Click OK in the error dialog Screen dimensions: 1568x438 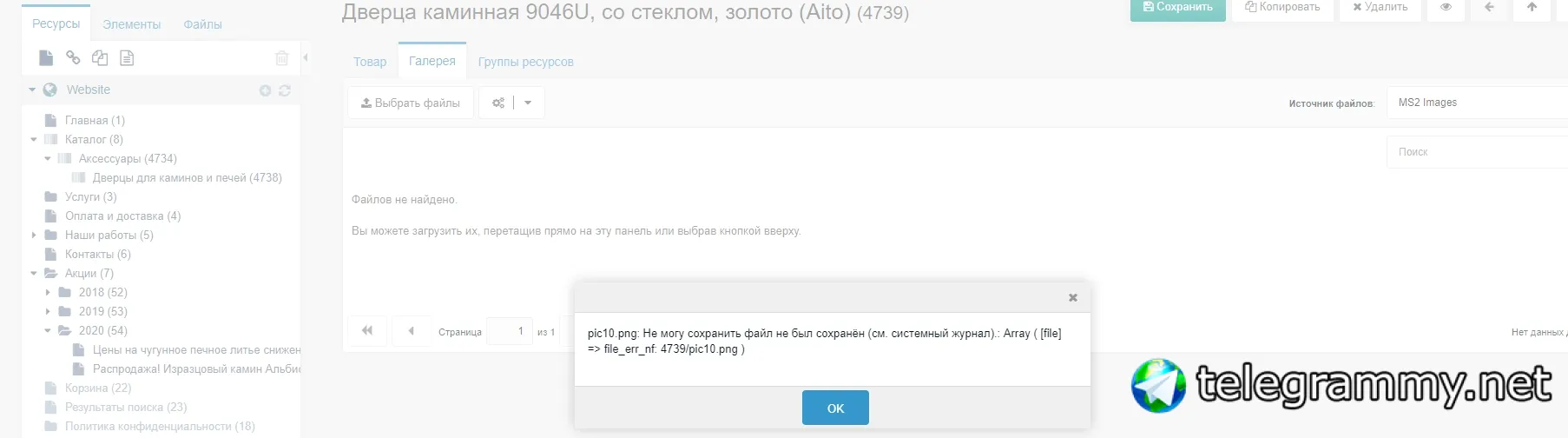click(x=835, y=408)
